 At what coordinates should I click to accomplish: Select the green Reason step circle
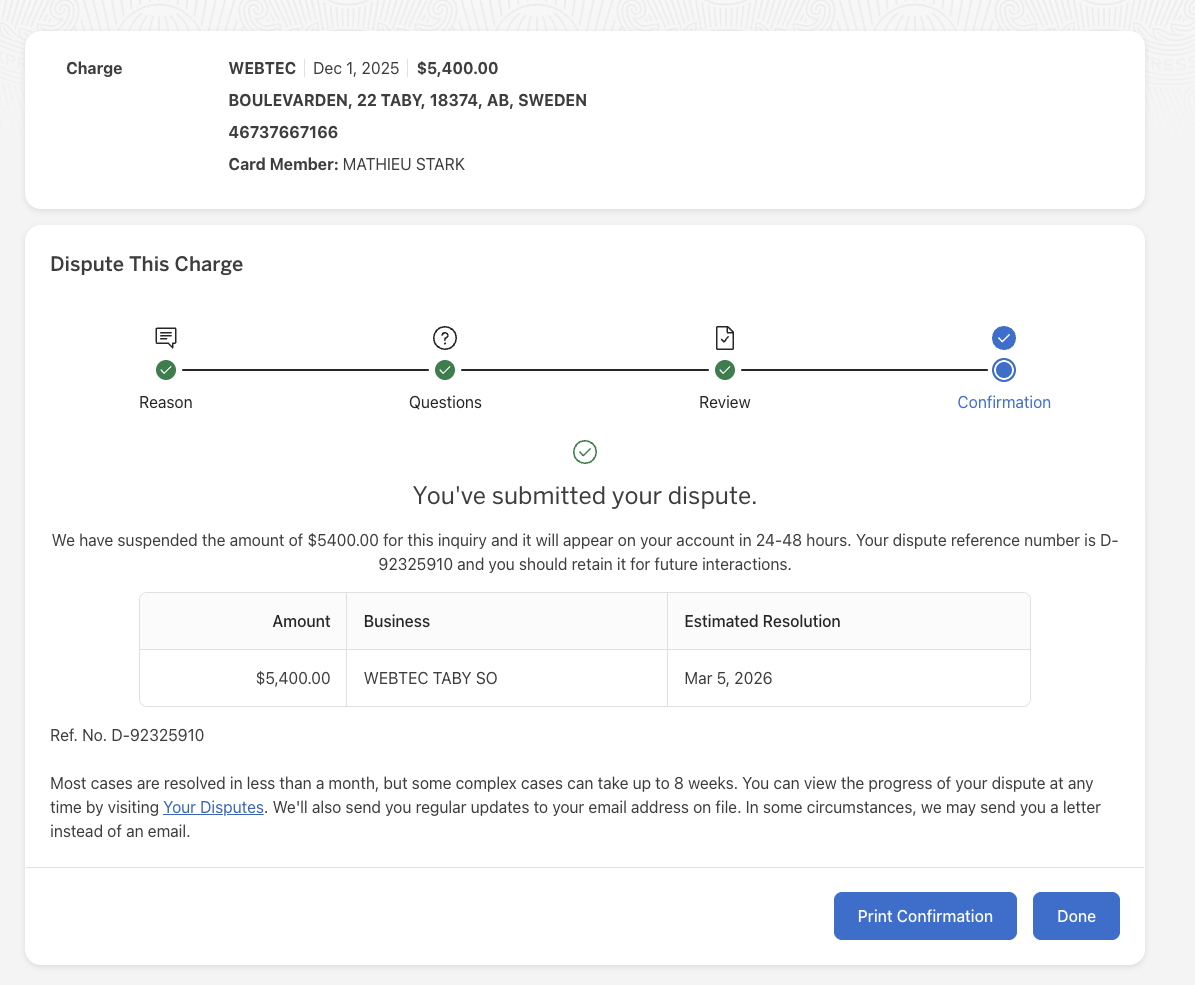(166, 370)
